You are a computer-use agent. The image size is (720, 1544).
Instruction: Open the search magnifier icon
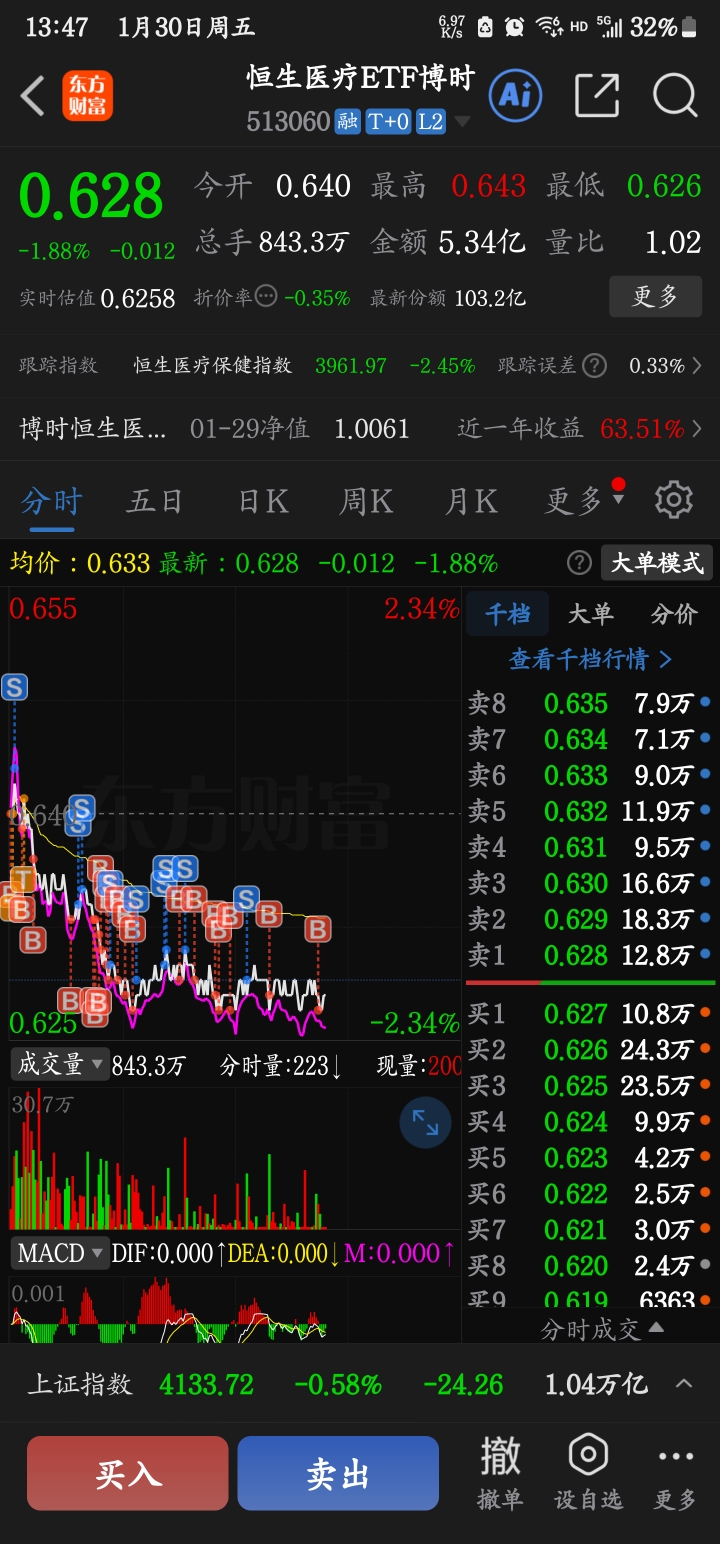point(675,96)
